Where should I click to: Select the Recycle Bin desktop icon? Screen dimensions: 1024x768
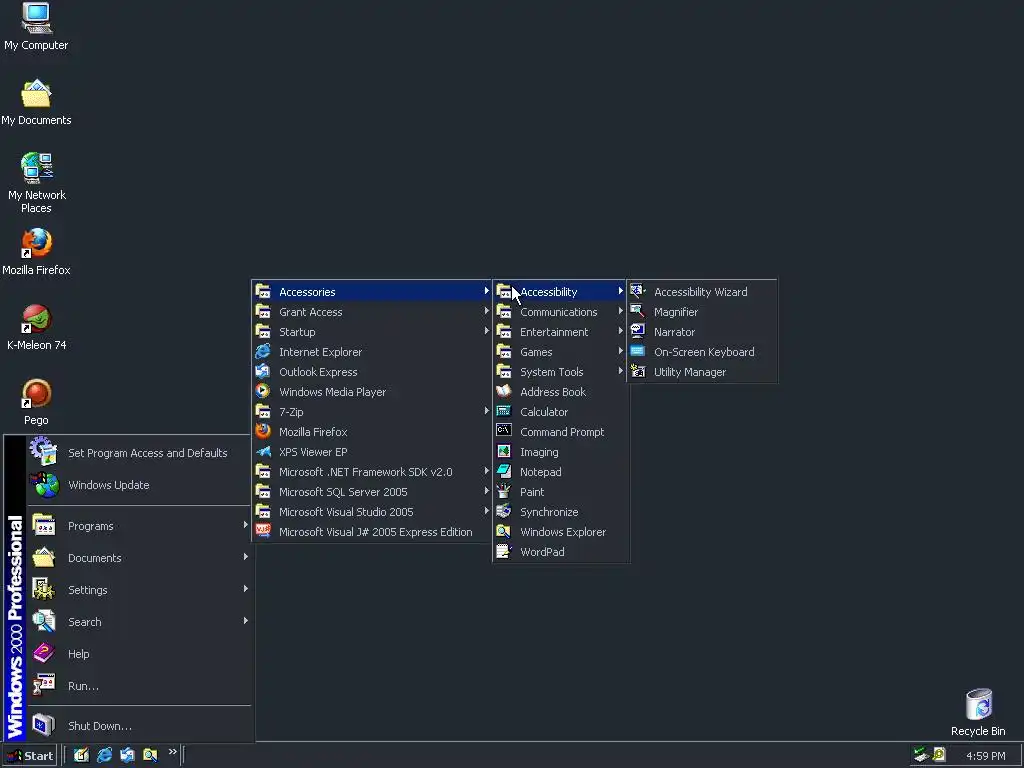point(978,712)
